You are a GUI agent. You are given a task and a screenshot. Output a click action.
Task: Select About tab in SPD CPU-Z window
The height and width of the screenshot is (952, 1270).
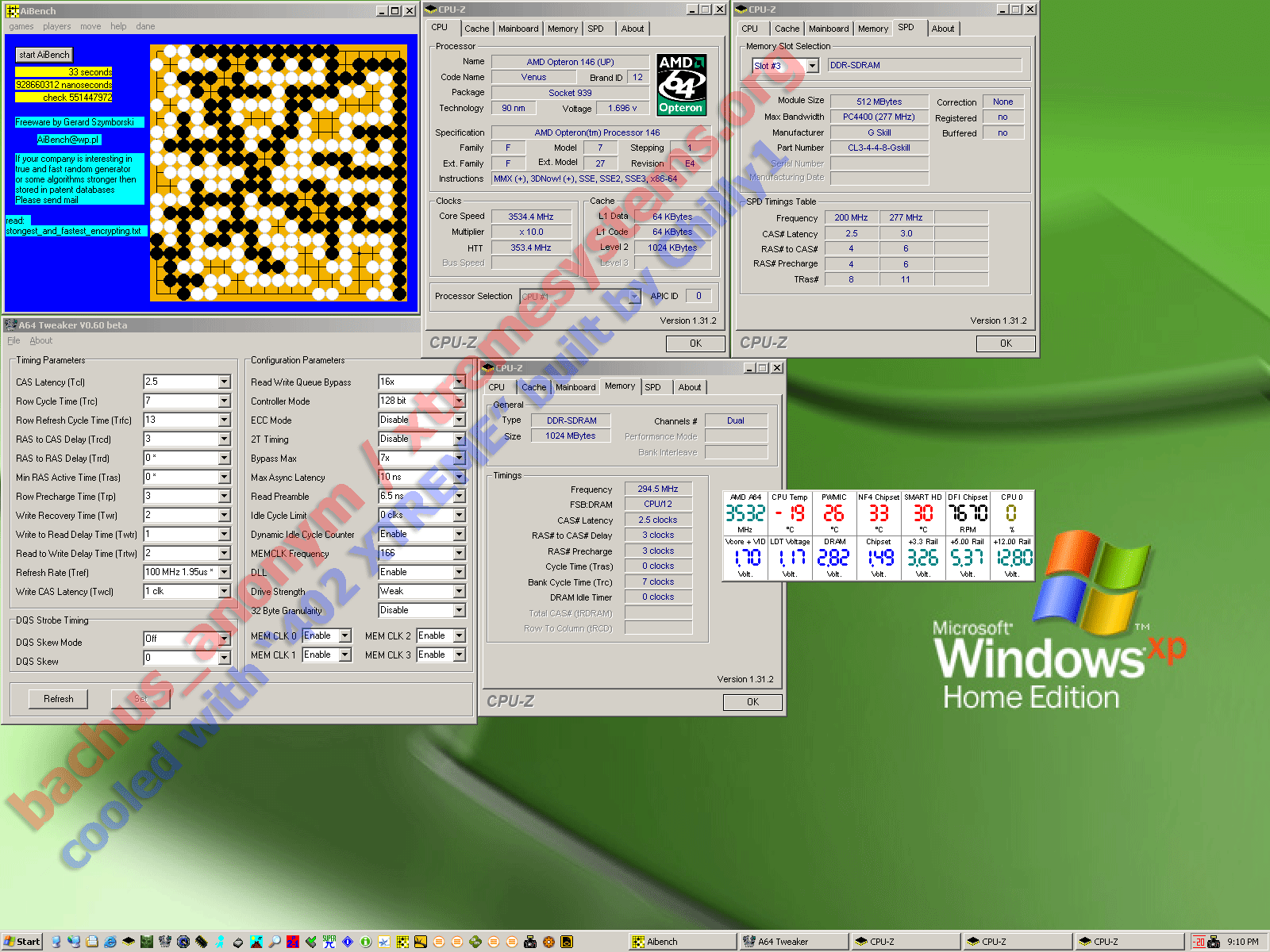(943, 29)
